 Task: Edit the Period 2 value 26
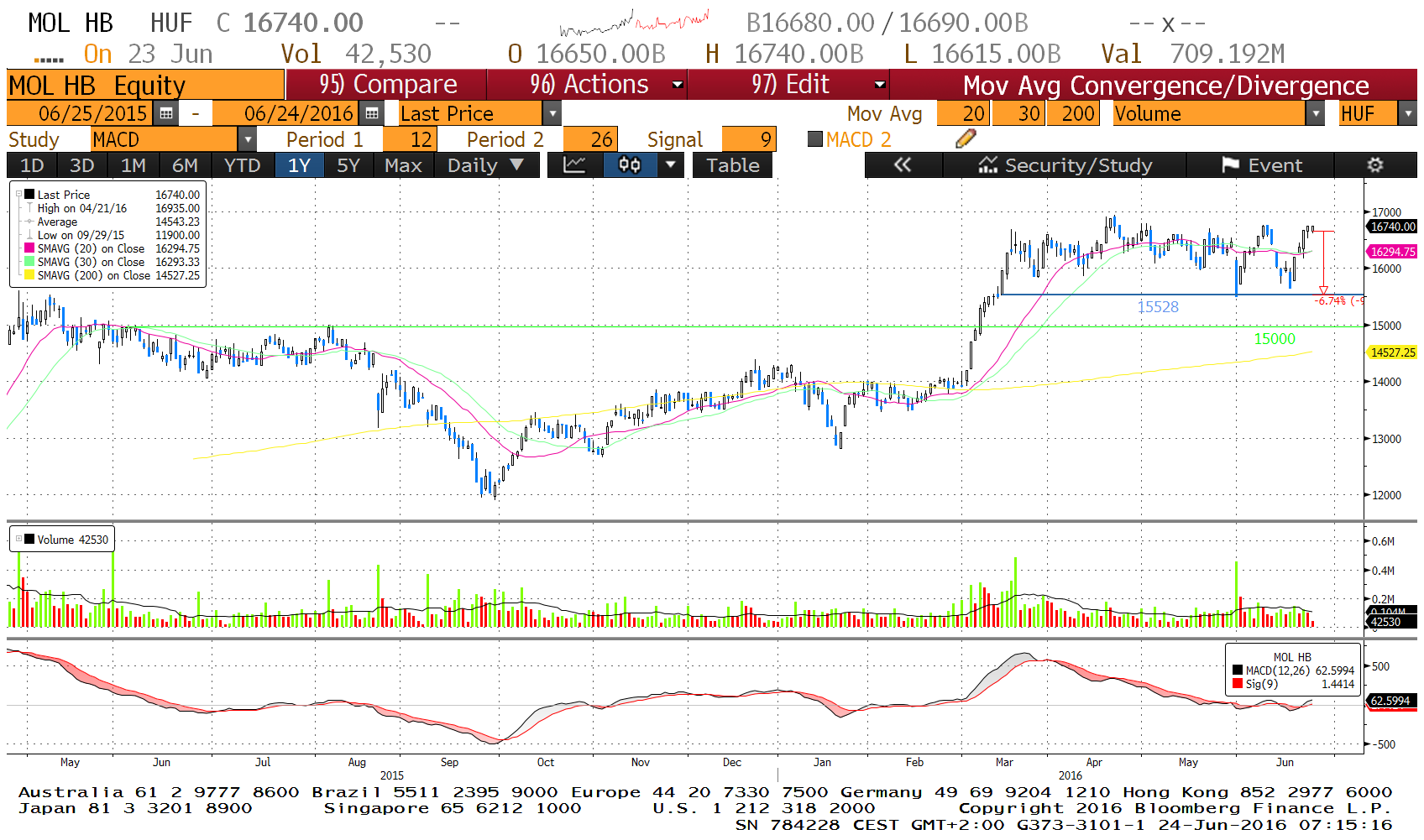pyautogui.click(x=589, y=139)
